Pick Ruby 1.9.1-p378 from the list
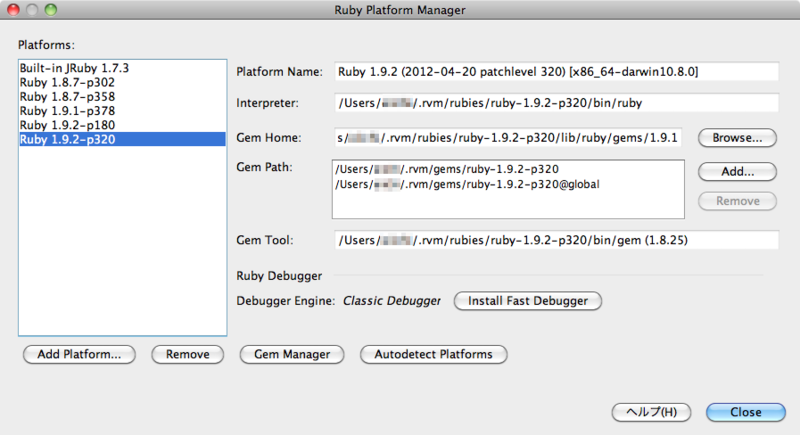The width and height of the screenshot is (800, 435). pos(122,111)
